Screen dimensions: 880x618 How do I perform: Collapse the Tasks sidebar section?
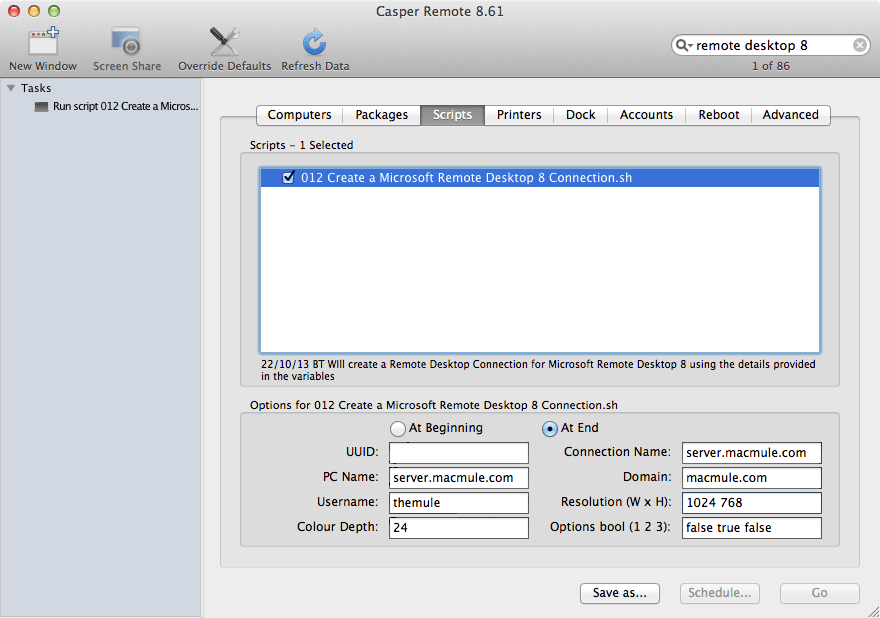pyautogui.click(x=10, y=87)
